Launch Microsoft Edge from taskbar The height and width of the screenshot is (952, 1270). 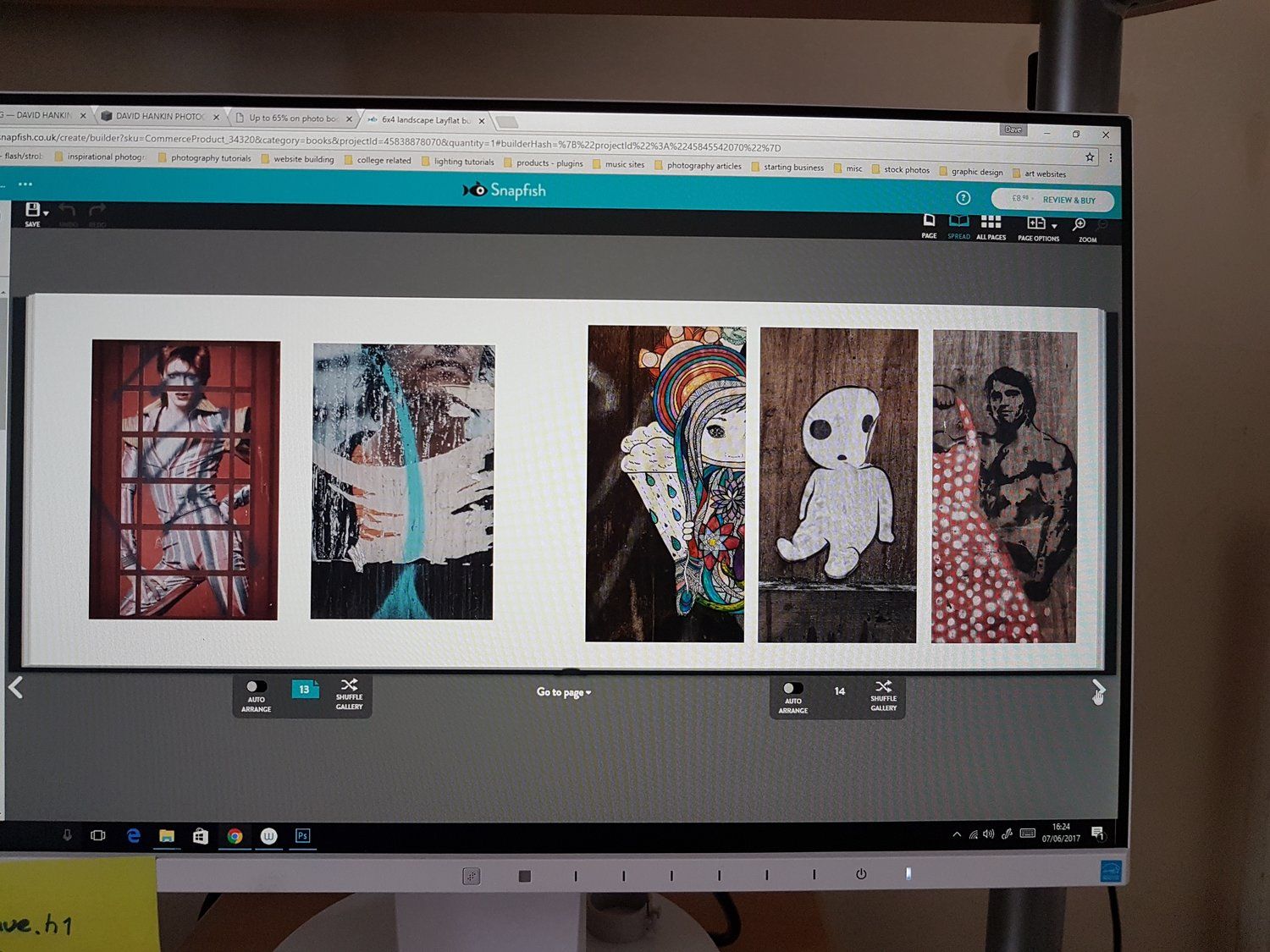pos(133,835)
